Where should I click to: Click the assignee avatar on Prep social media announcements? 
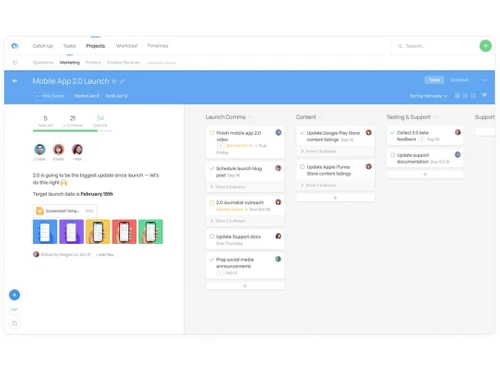tap(278, 259)
